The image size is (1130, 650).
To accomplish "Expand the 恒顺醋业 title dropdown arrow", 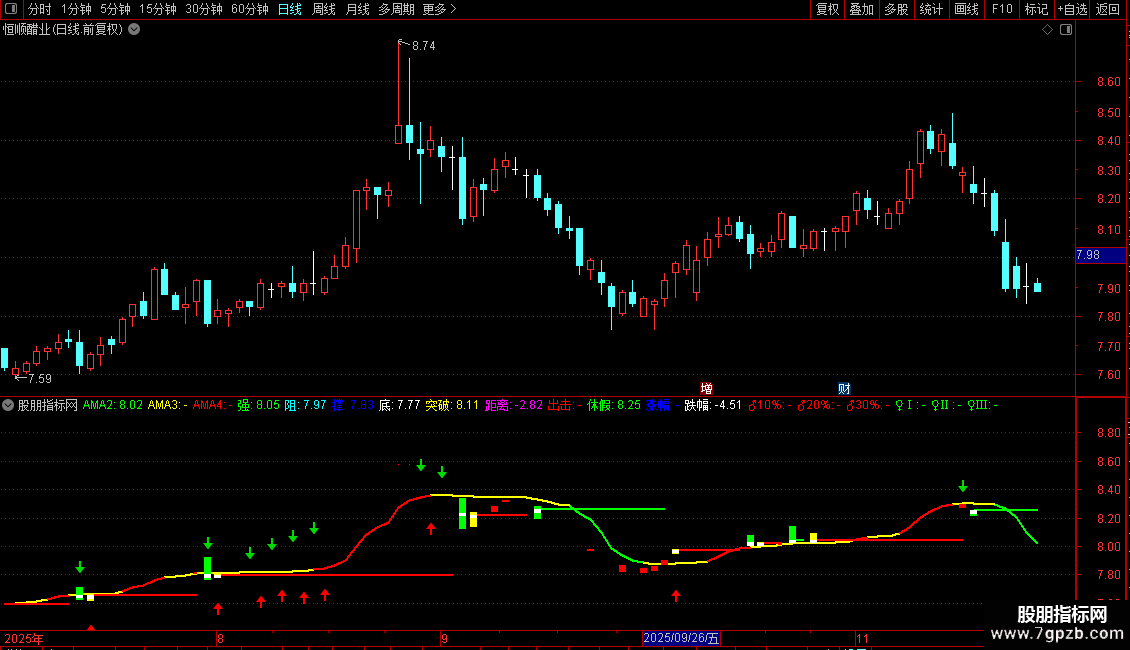I will tap(134, 30).
